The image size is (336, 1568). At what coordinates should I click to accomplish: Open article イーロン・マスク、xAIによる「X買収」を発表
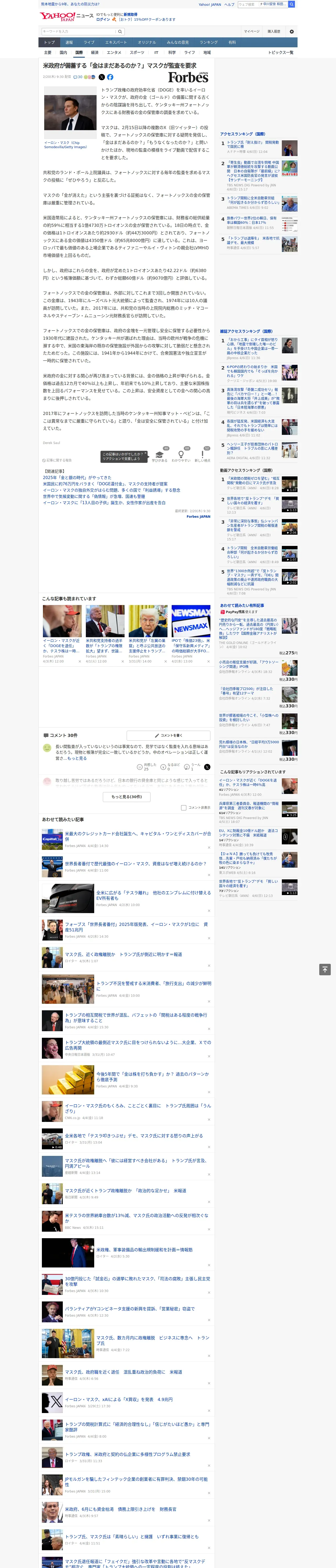coord(118,1399)
